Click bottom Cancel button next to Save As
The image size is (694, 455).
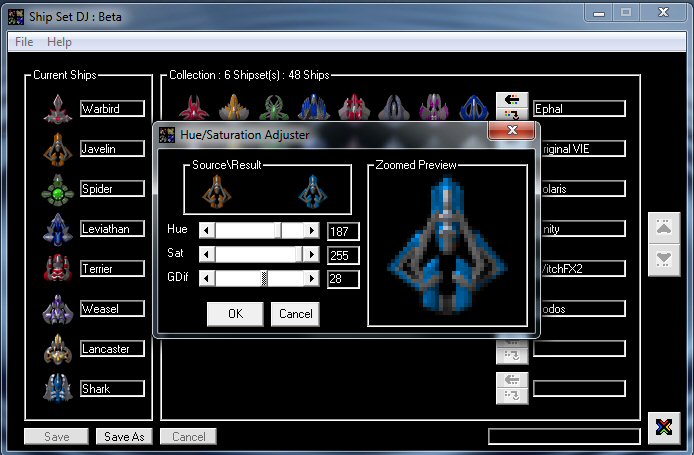pos(189,437)
